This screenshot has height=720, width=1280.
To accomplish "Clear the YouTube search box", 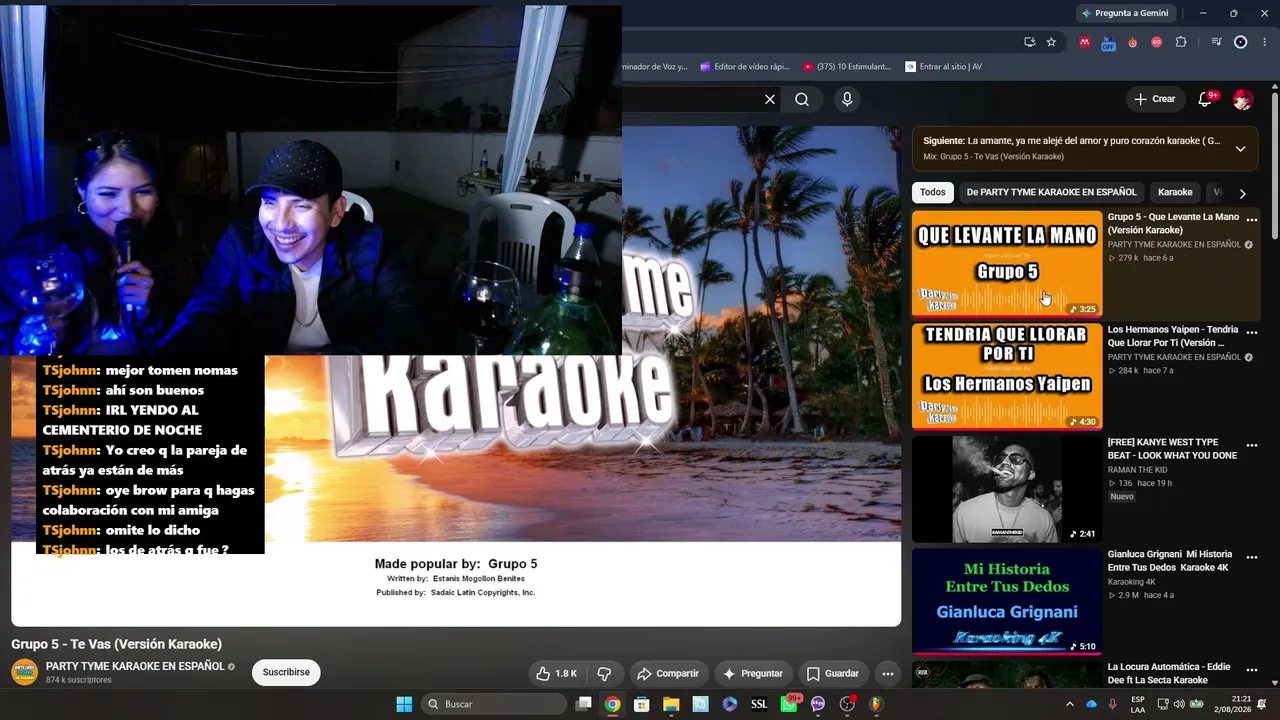I will [x=770, y=99].
